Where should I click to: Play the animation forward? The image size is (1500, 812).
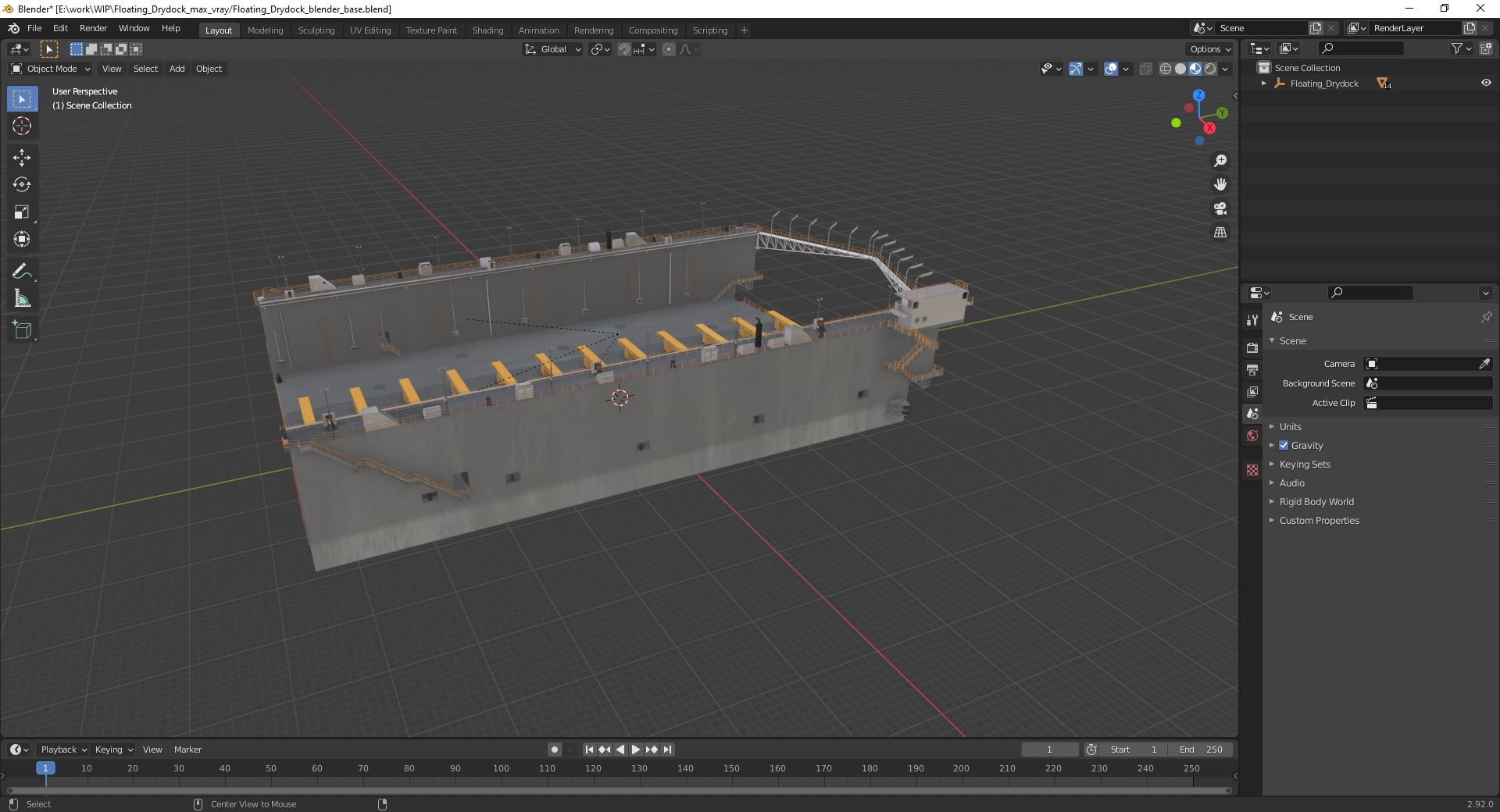pyautogui.click(x=636, y=750)
